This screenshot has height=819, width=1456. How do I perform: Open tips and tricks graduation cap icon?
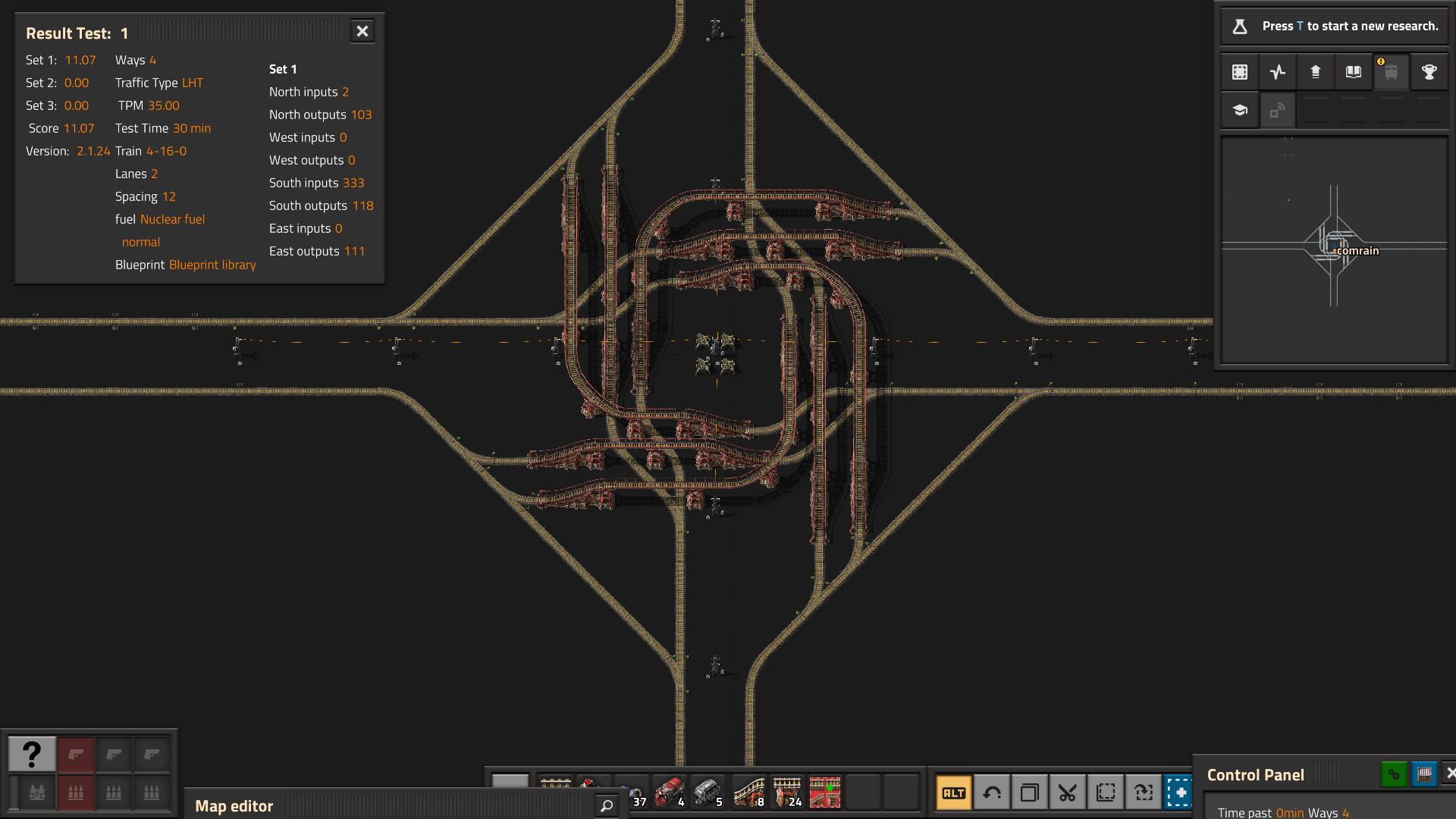1240,110
